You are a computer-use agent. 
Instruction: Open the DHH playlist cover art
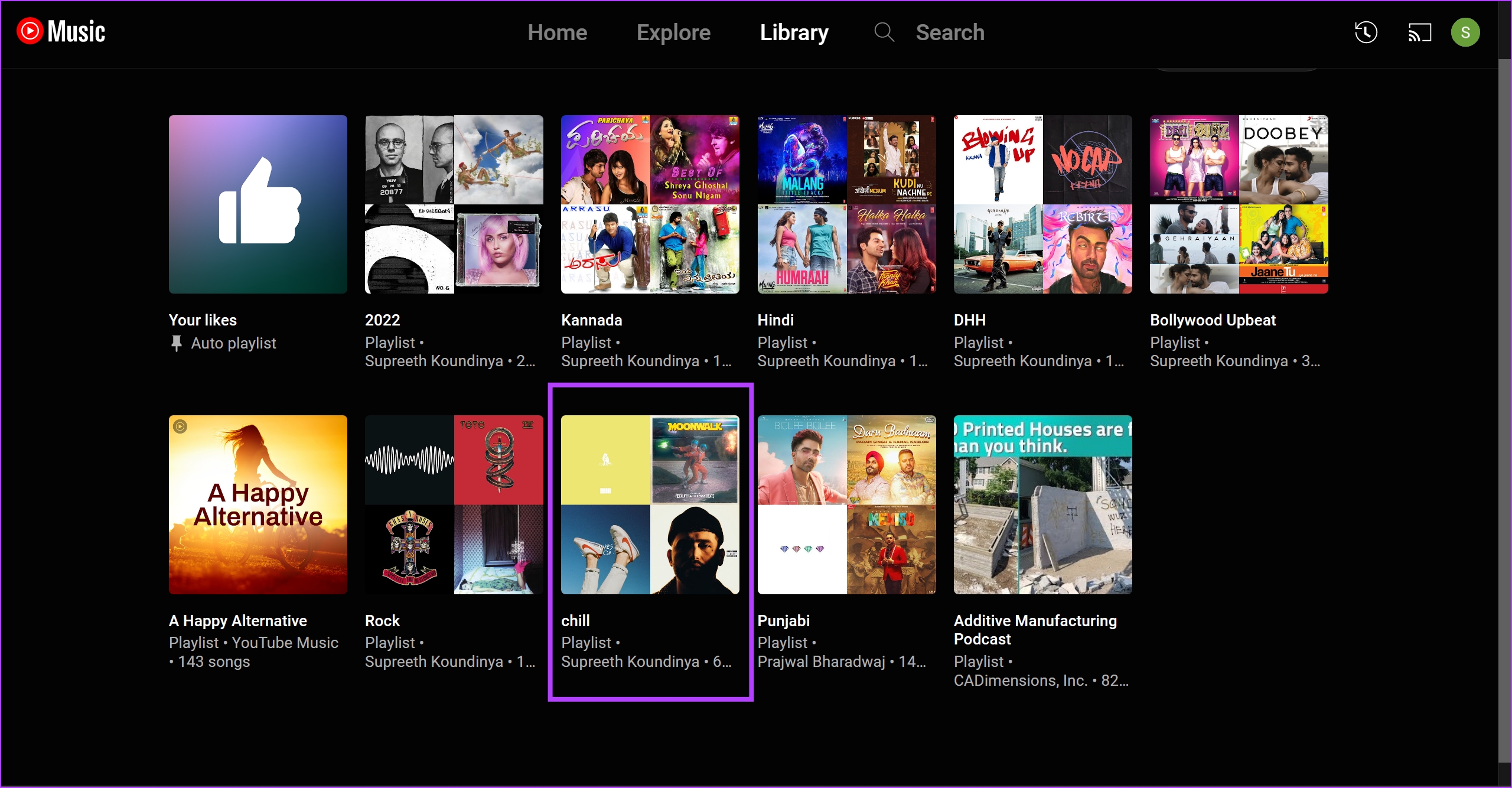[x=1042, y=204]
